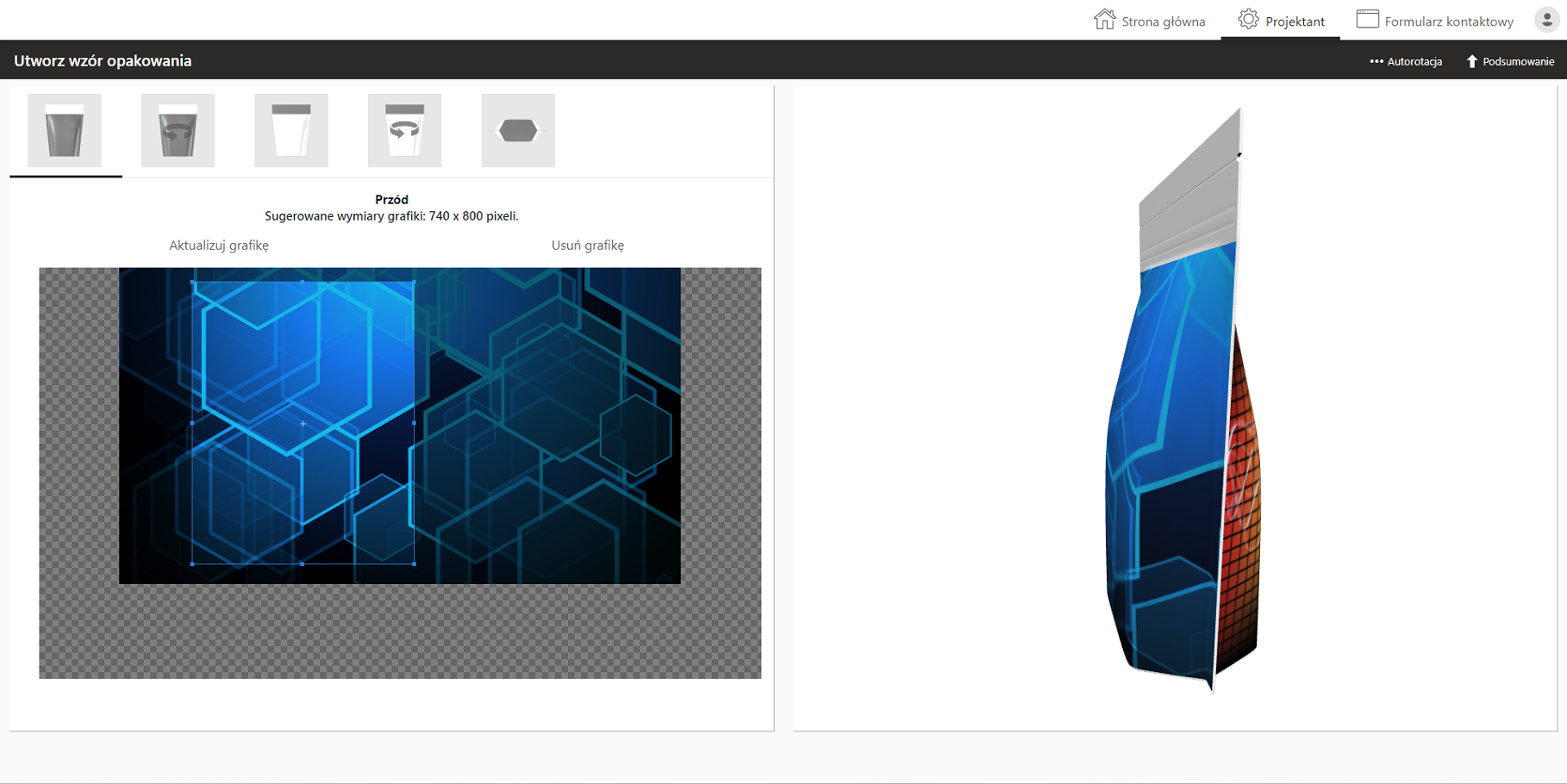Open Formularz kontaktowy page
The image size is (1567, 784).
[1435, 21]
